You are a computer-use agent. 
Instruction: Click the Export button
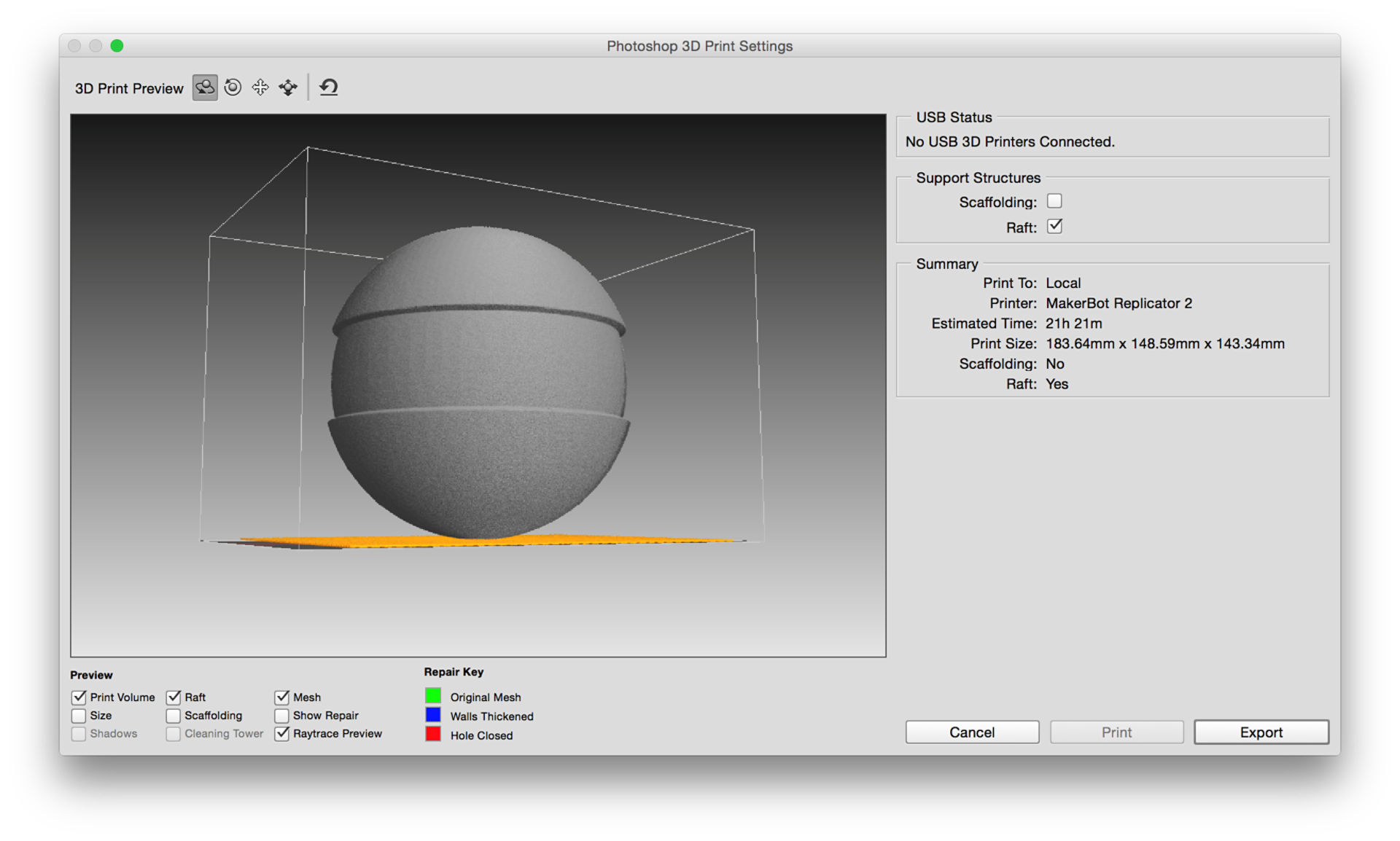1261,732
